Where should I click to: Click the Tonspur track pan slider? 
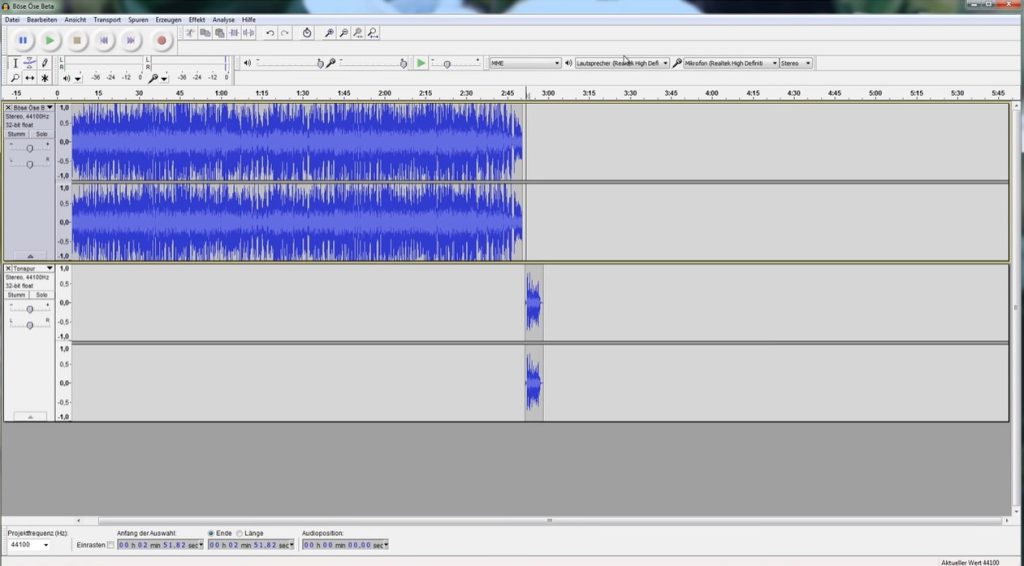point(29,324)
